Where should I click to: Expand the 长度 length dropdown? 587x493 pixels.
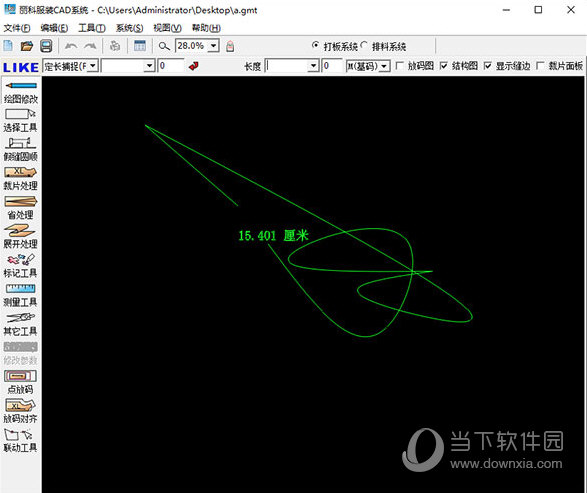(x=313, y=66)
